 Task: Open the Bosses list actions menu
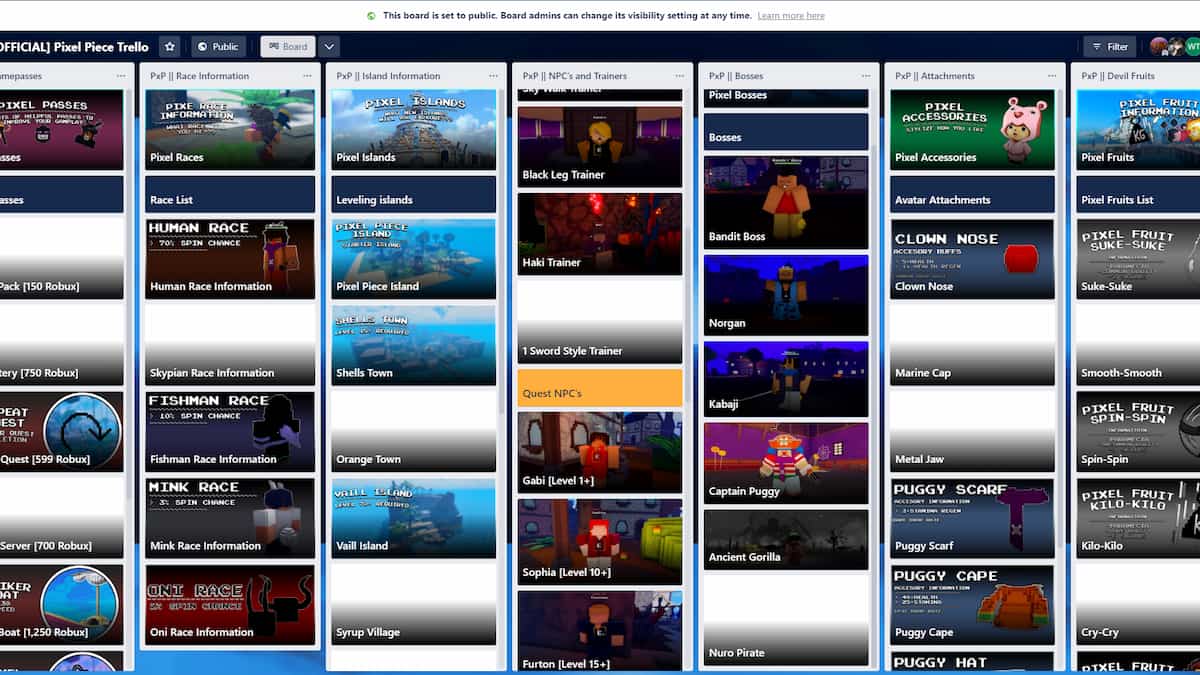(x=865, y=76)
